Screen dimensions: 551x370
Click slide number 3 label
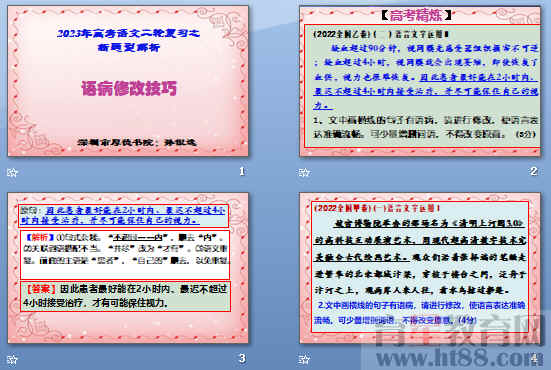click(x=242, y=358)
